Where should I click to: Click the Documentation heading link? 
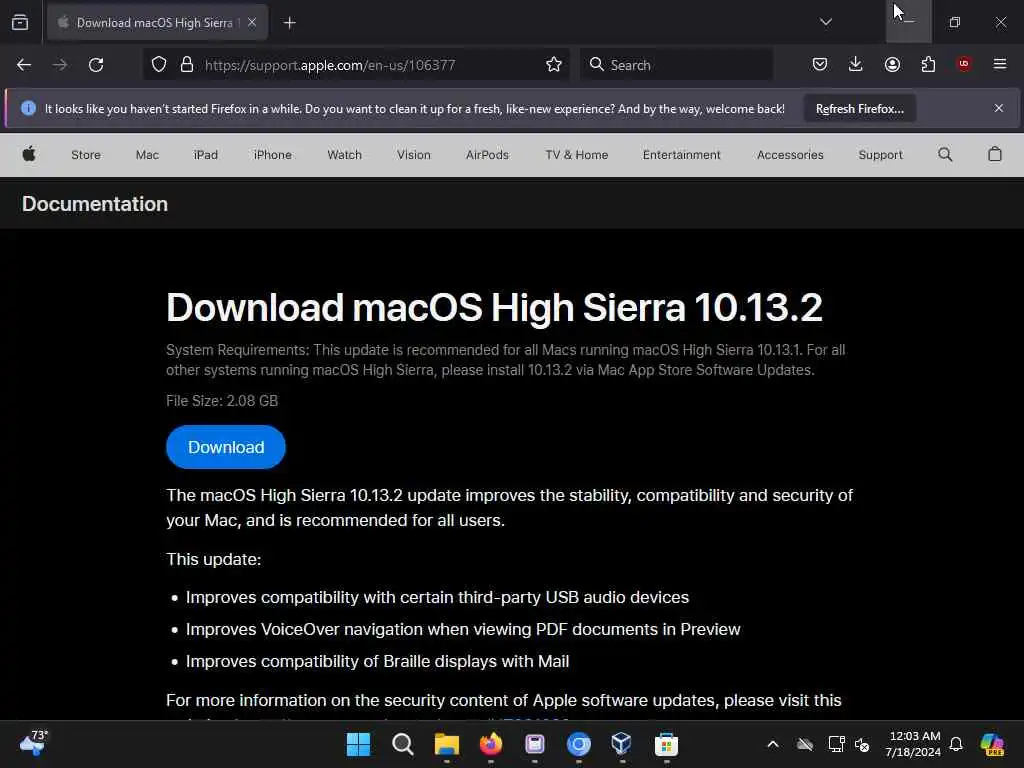point(95,204)
